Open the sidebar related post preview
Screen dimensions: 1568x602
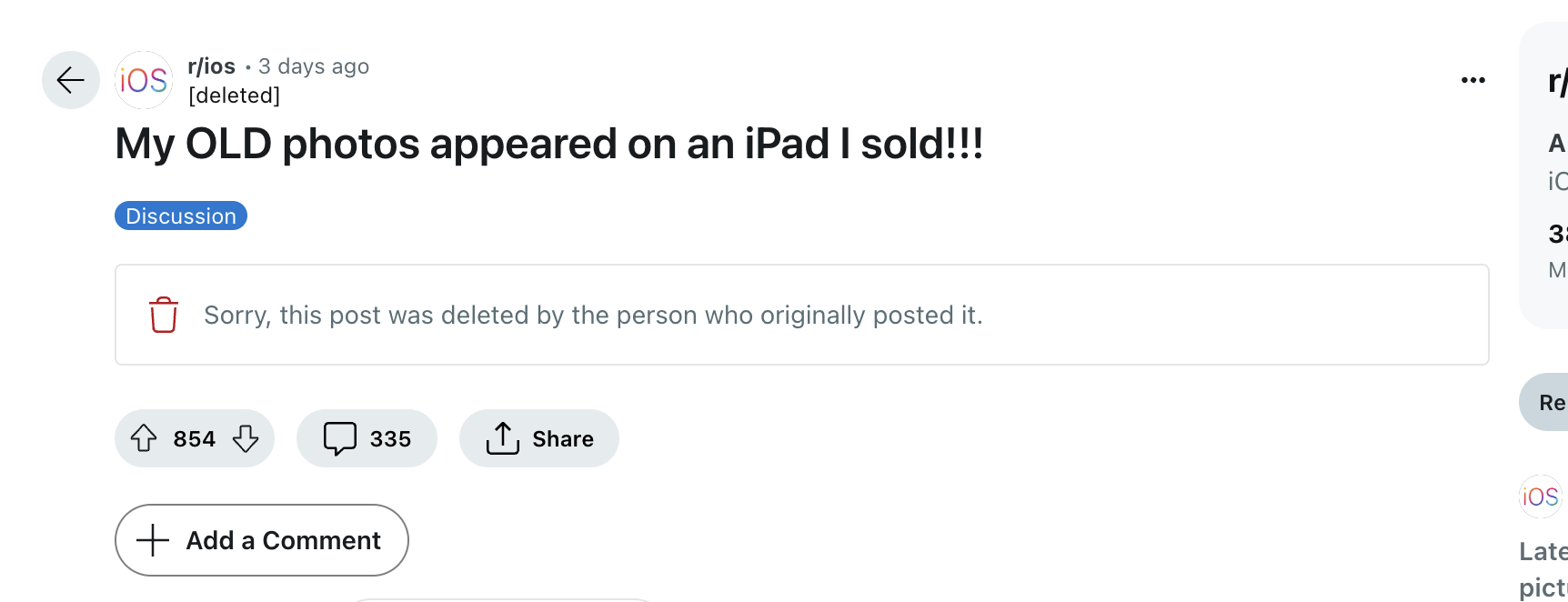[1544, 568]
